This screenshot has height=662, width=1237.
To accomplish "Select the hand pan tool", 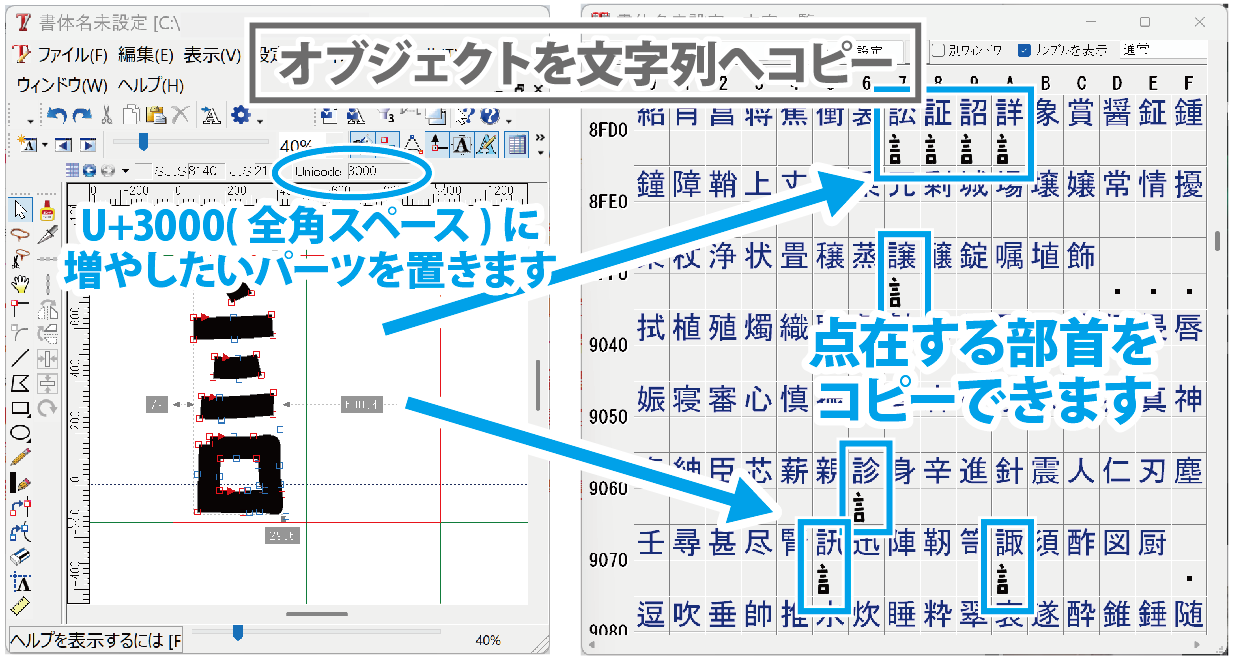I will point(21,283).
